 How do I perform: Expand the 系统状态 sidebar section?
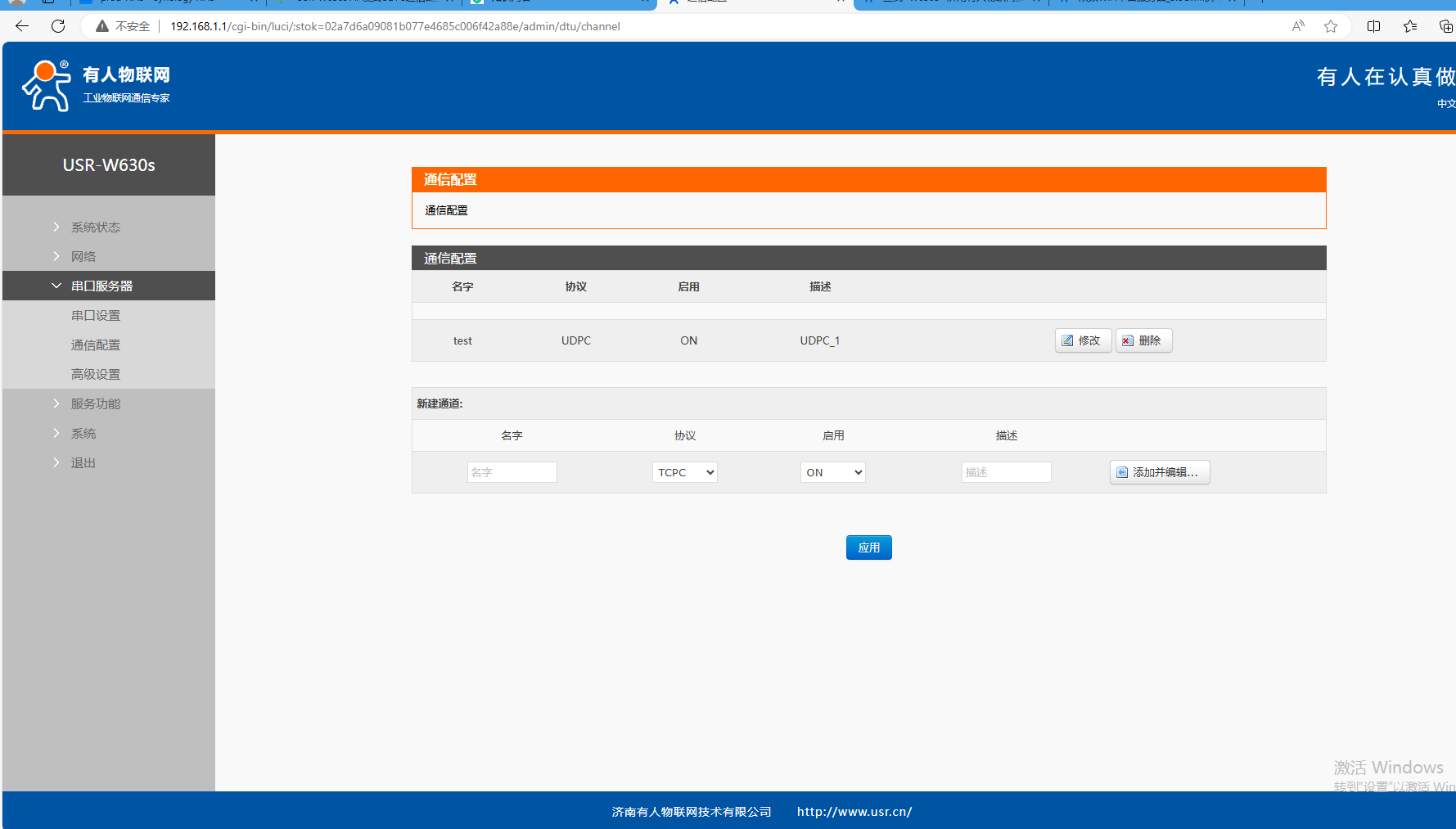[95, 227]
